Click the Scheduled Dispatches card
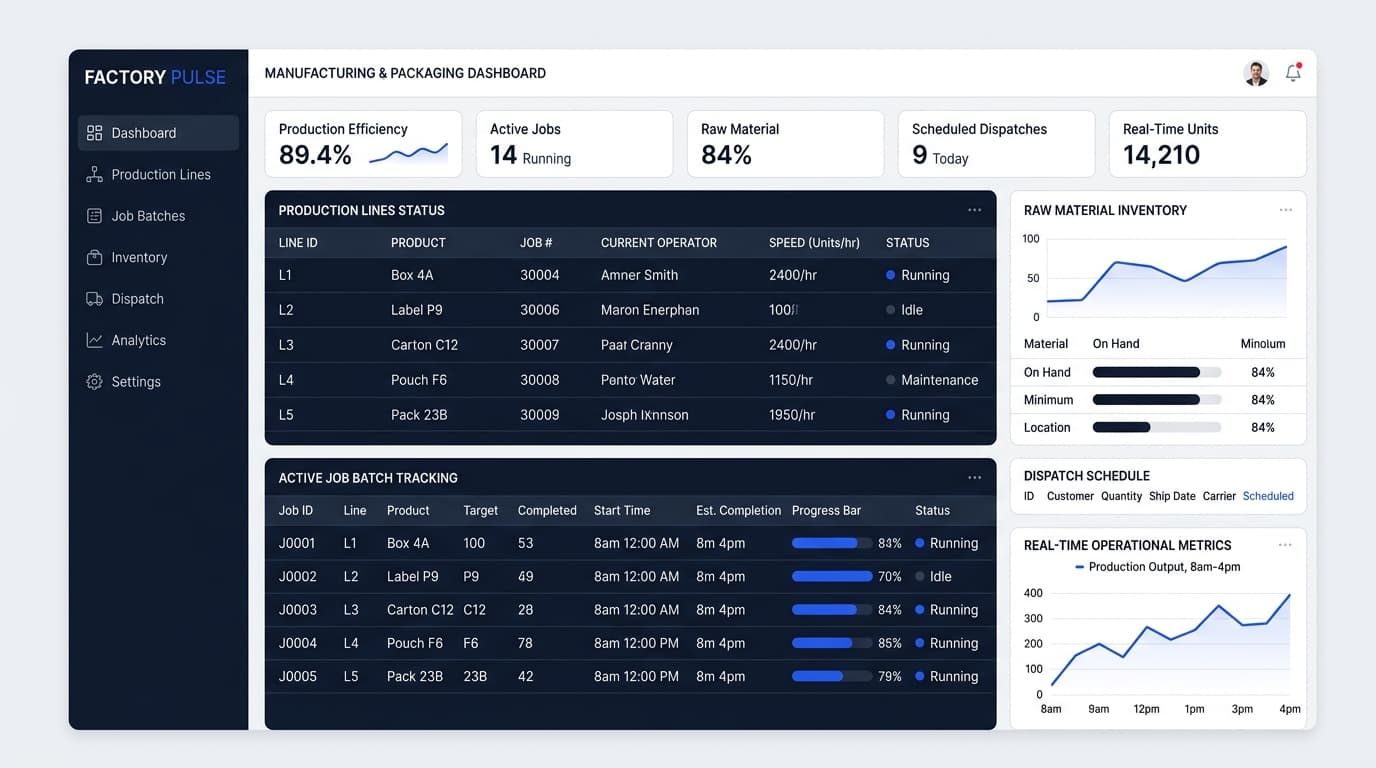 (996, 144)
